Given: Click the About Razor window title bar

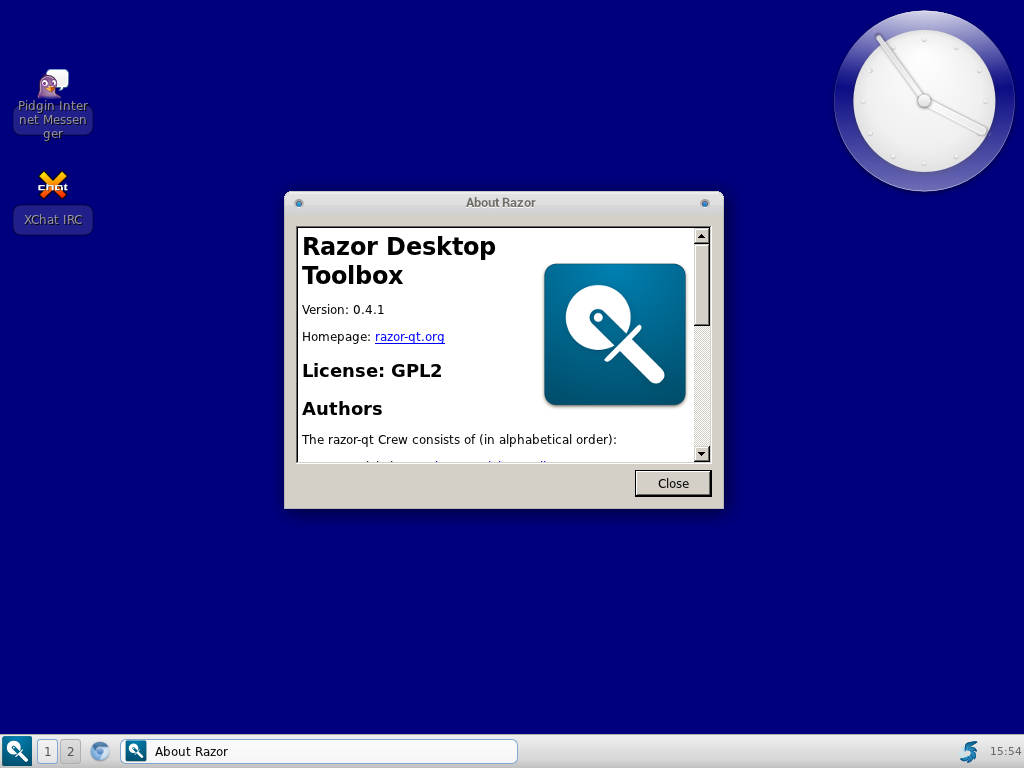Looking at the screenshot, I should (504, 202).
